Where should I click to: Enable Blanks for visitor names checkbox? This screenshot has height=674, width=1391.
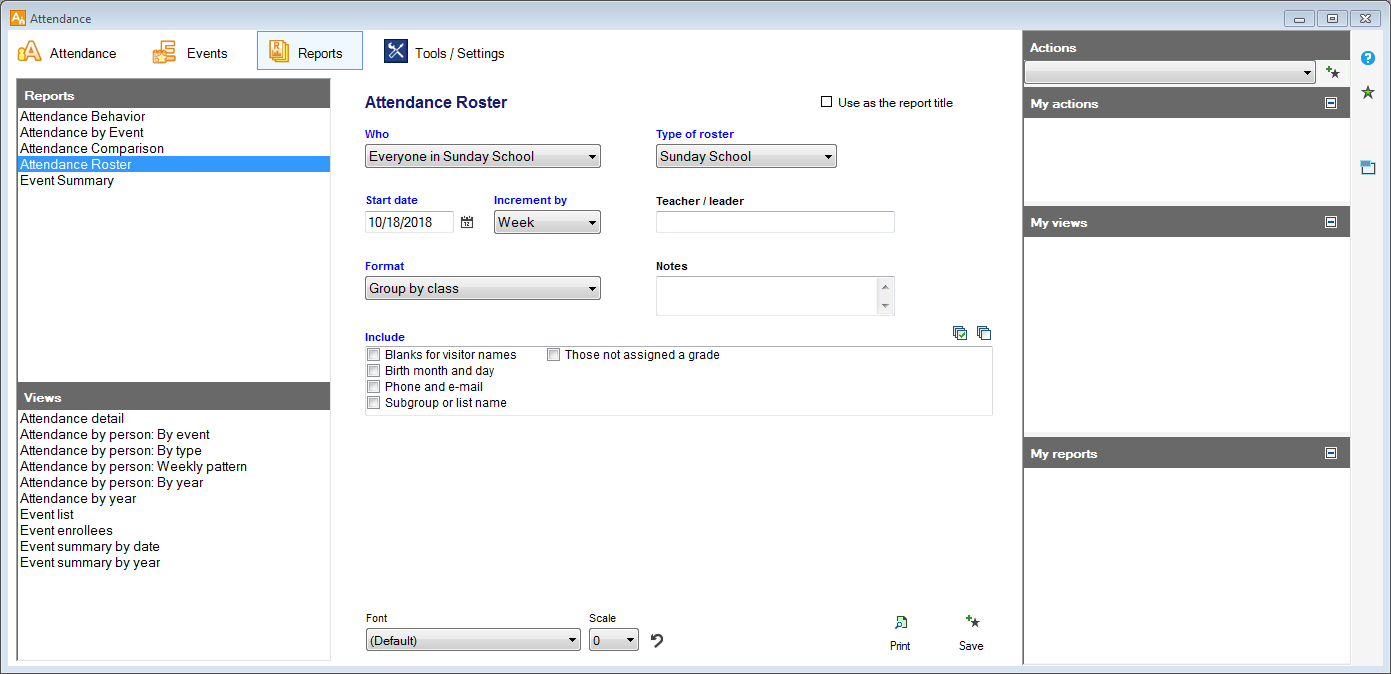coord(374,355)
